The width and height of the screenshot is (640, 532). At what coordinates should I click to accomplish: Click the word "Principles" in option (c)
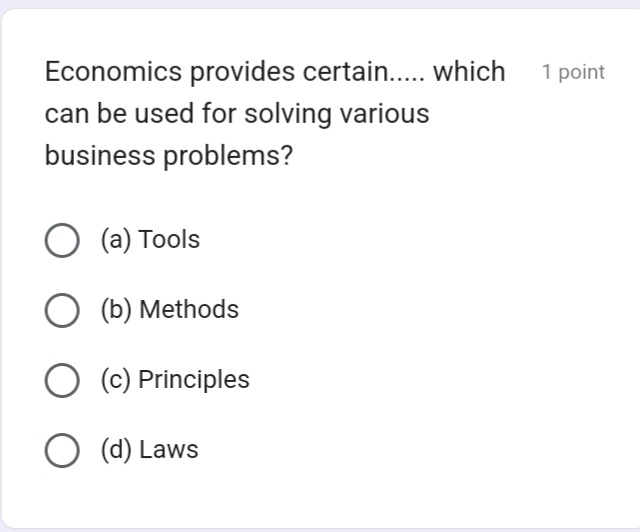click(x=194, y=380)
